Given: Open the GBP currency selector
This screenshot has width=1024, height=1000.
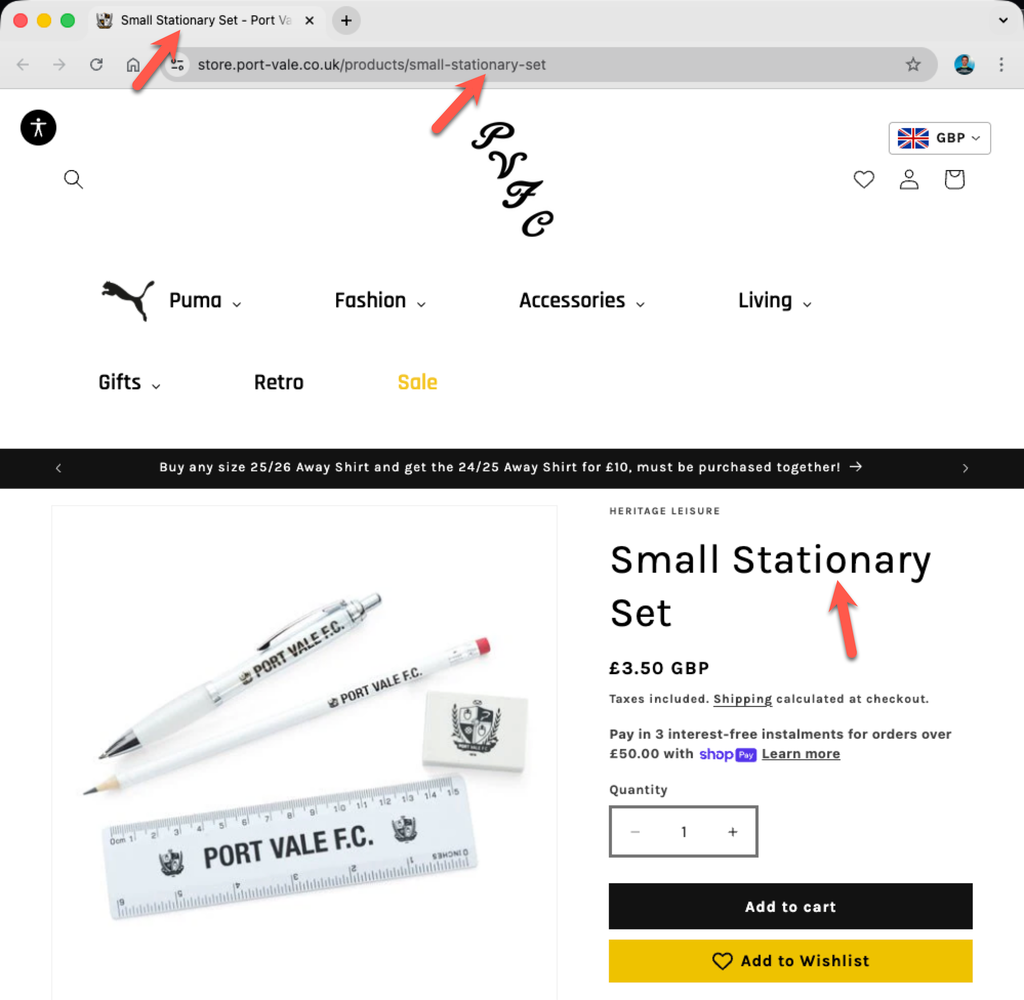Looking at the screenshot, I should (939, 138).
